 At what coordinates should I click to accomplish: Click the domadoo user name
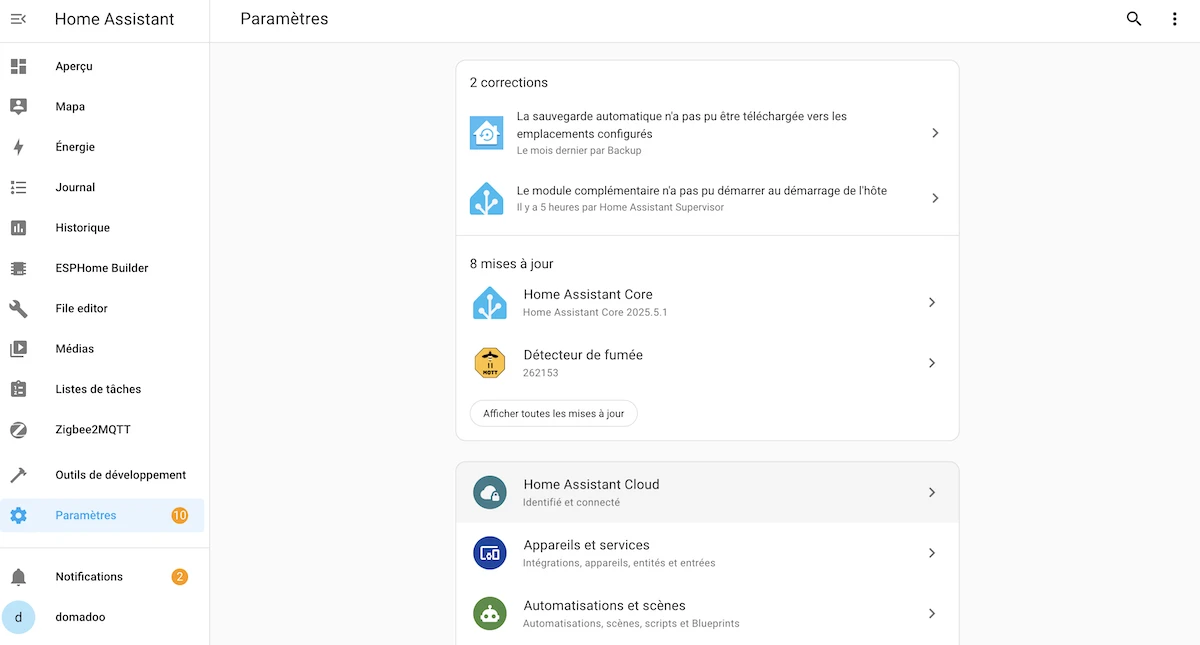click(x=80, y=617)
